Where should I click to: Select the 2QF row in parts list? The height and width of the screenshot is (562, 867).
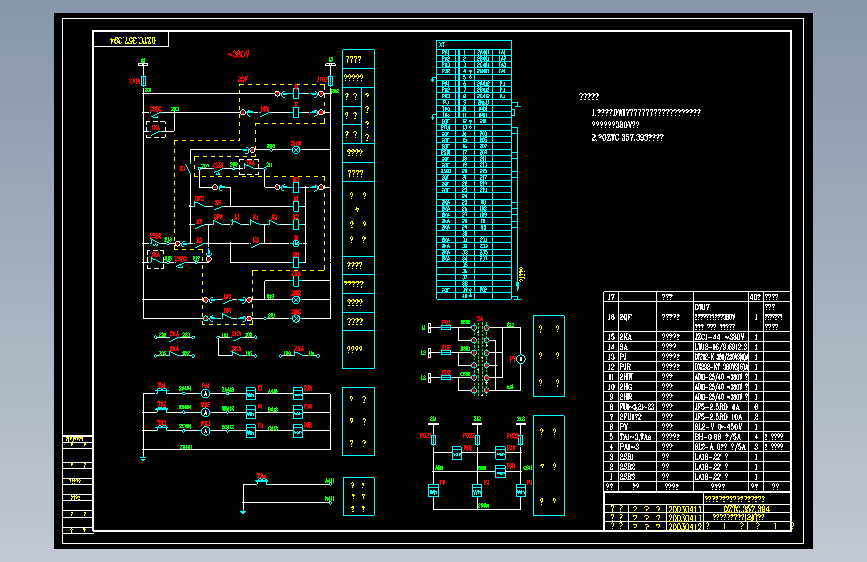[x=697, y=317]
